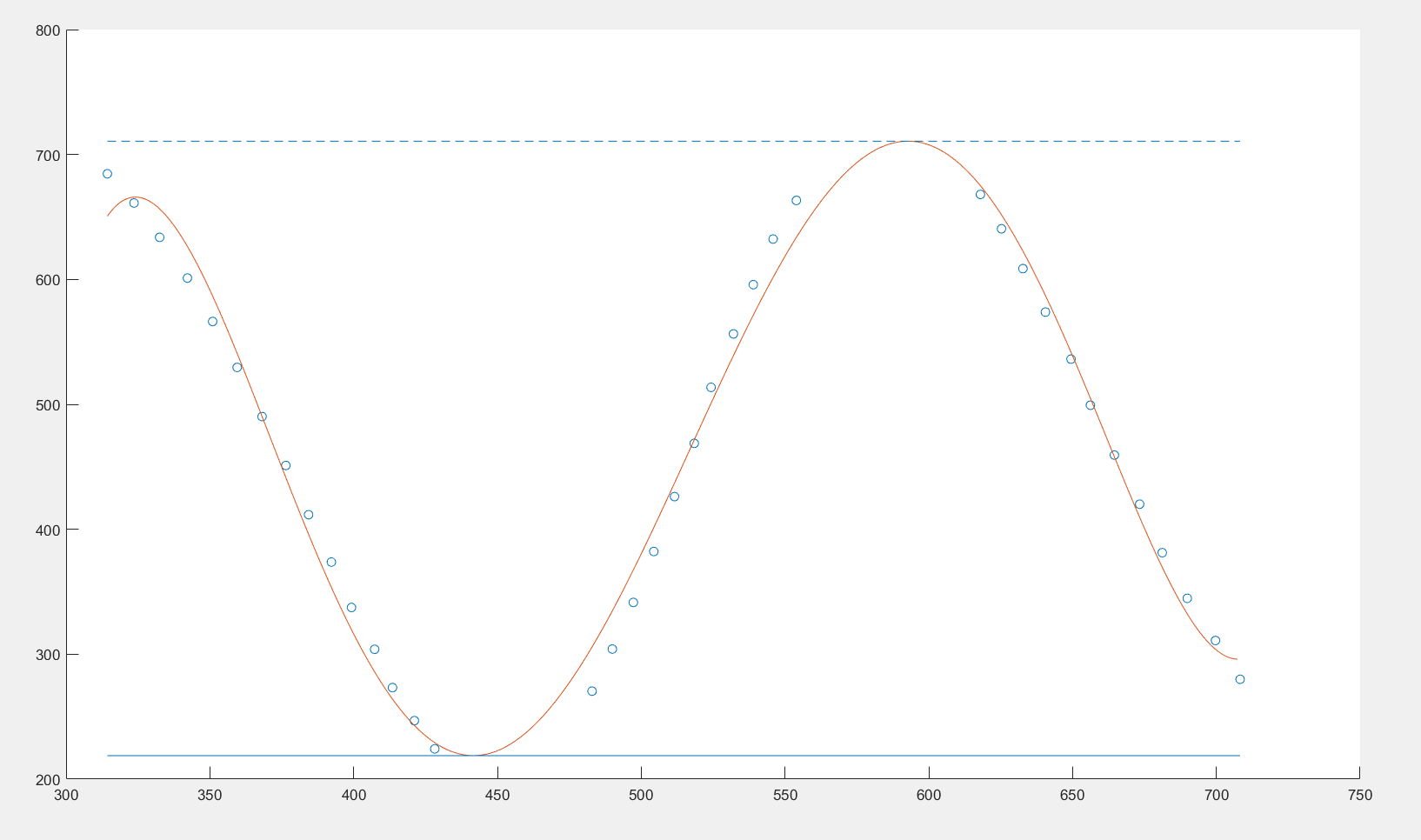Click the y-axis tick label 800
The width and height of the screenshot is (1421, 840).
coord(48,30)
